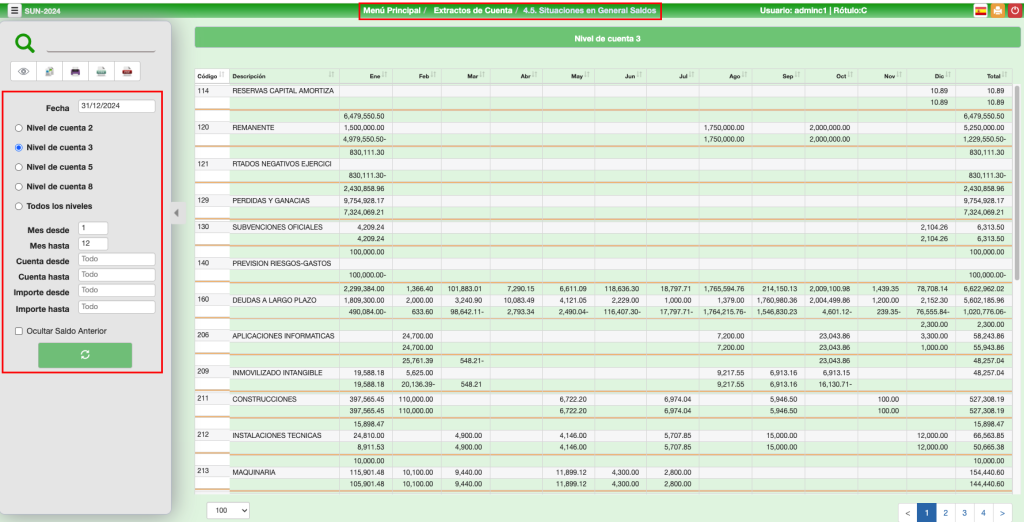Screen dimensions: 1024x522
Task: Enable the Ocultar Saldo Anterior checkbox
Action: [19, 331]
